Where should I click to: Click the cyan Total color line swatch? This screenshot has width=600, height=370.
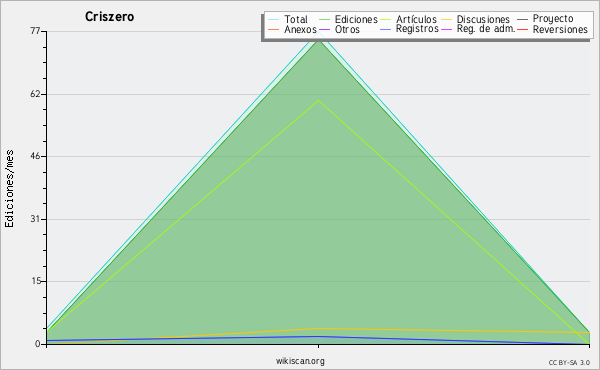[273, 20]
